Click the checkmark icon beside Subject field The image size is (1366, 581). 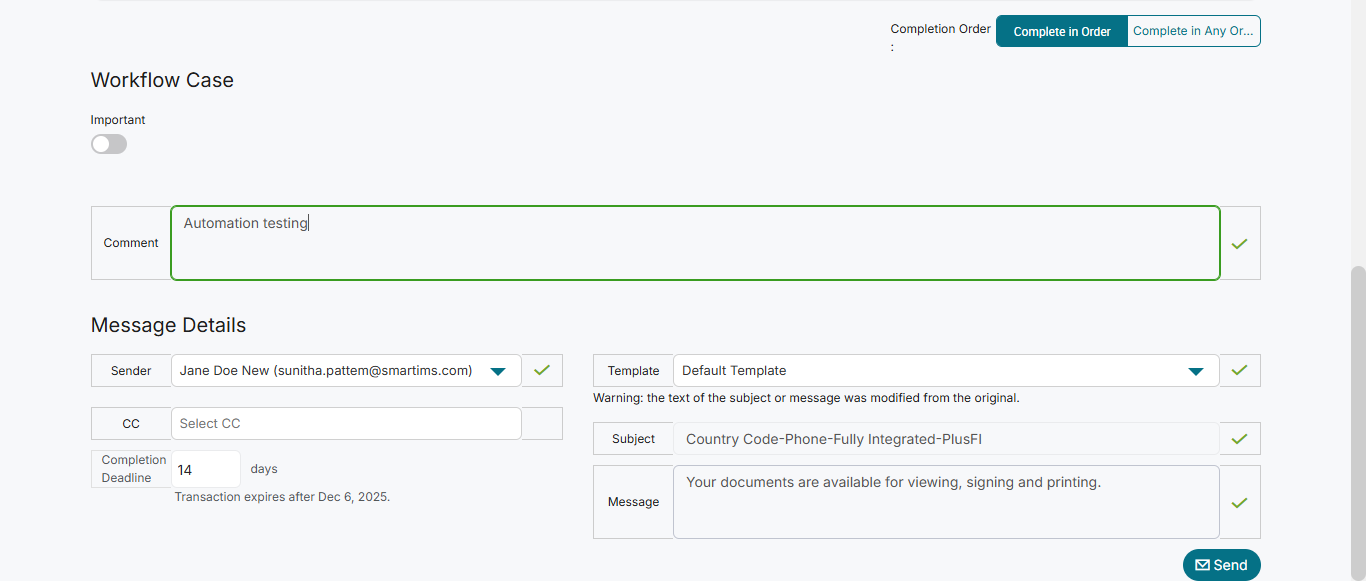point(1240,438)
